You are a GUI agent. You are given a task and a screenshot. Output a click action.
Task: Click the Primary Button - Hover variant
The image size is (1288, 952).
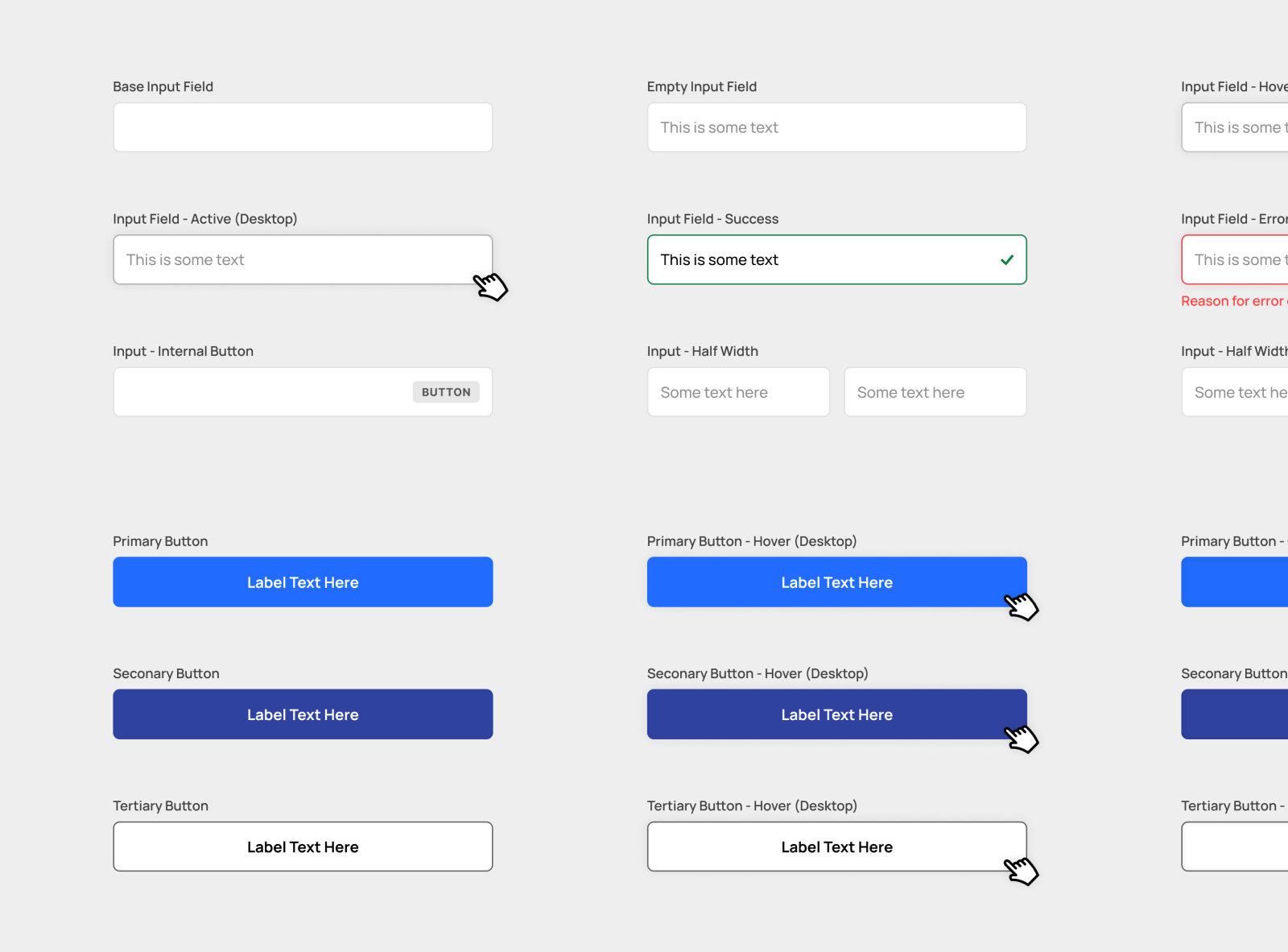[x=837, y=582]
